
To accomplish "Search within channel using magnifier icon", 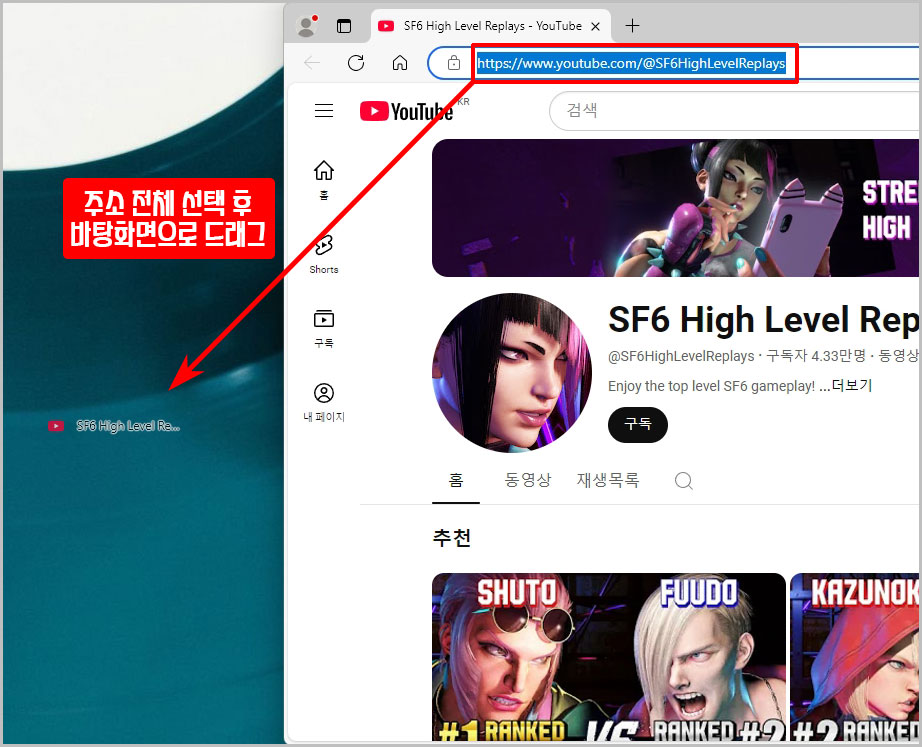I will (683, 481).
